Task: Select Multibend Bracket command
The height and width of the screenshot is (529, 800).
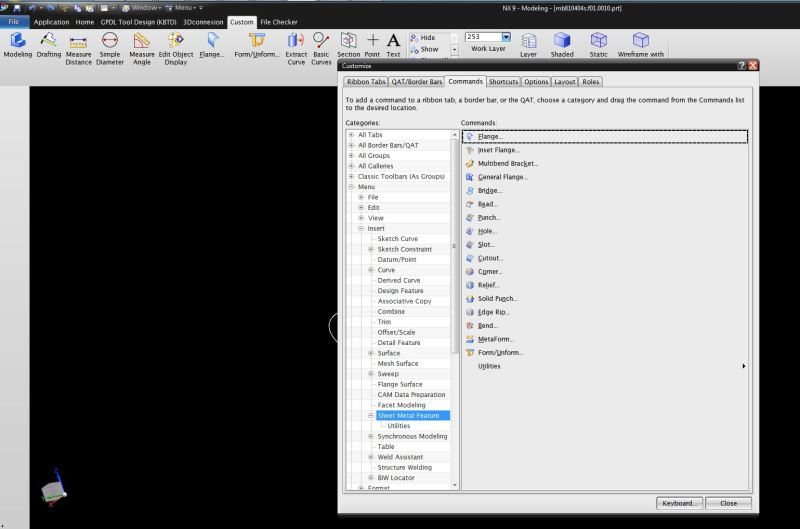Action: tap(502, 163)
